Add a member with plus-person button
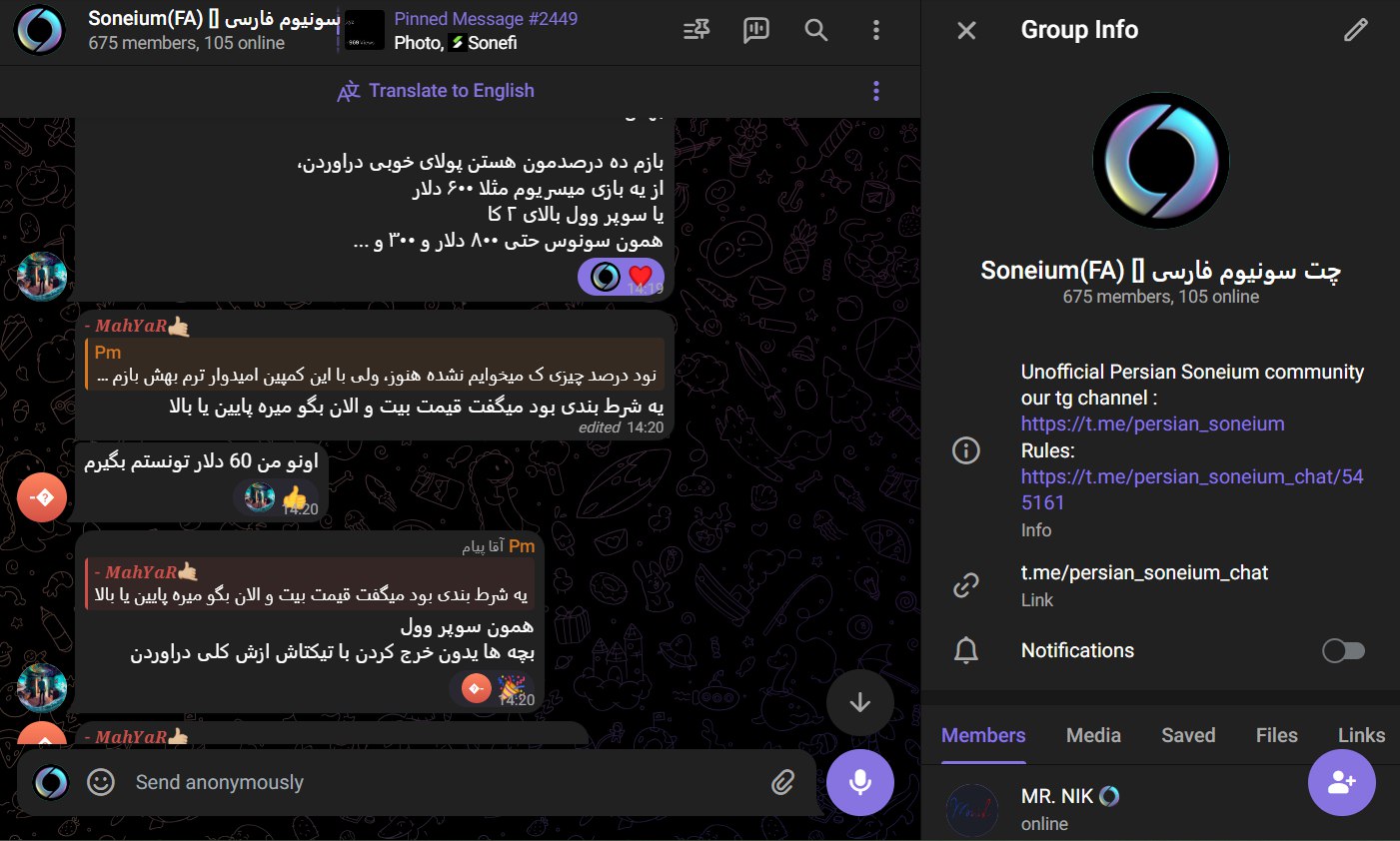 pyautogui.click(x=1341, y=782)
